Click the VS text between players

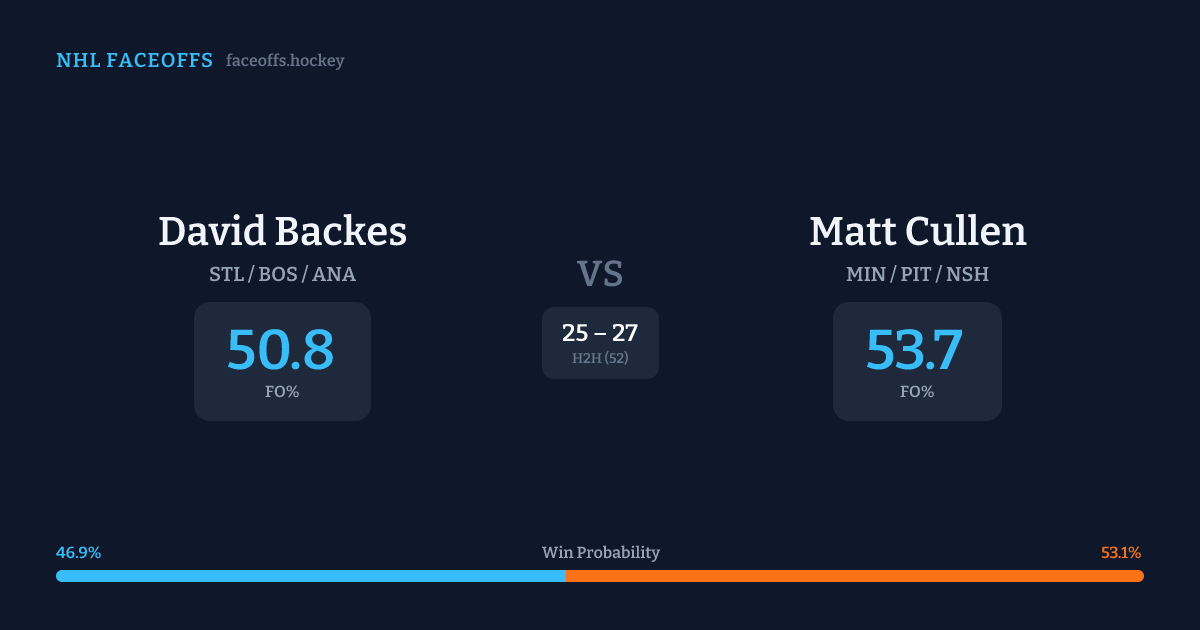click(600, 274)
